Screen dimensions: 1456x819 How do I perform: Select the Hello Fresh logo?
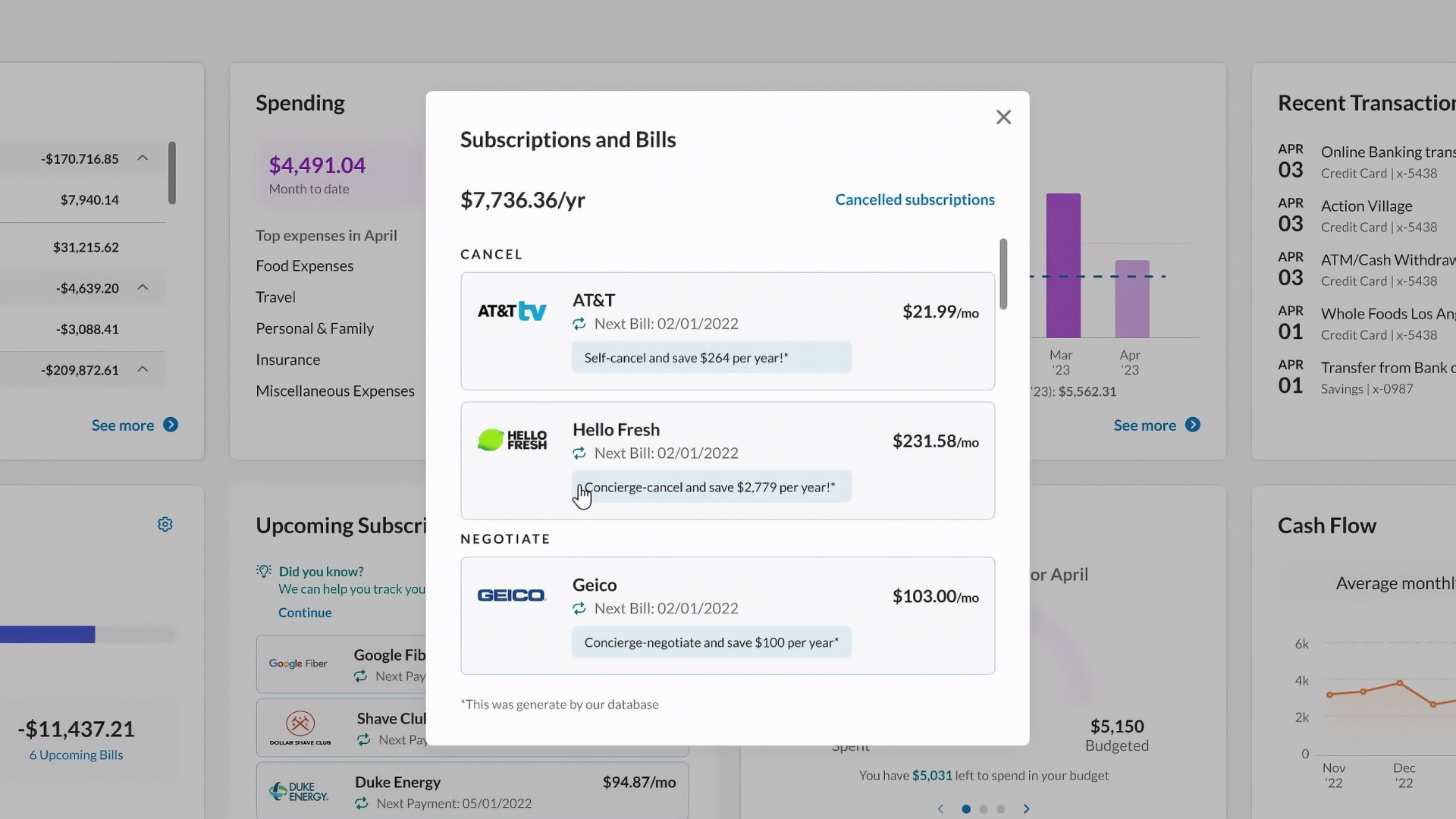click(512, 440)
